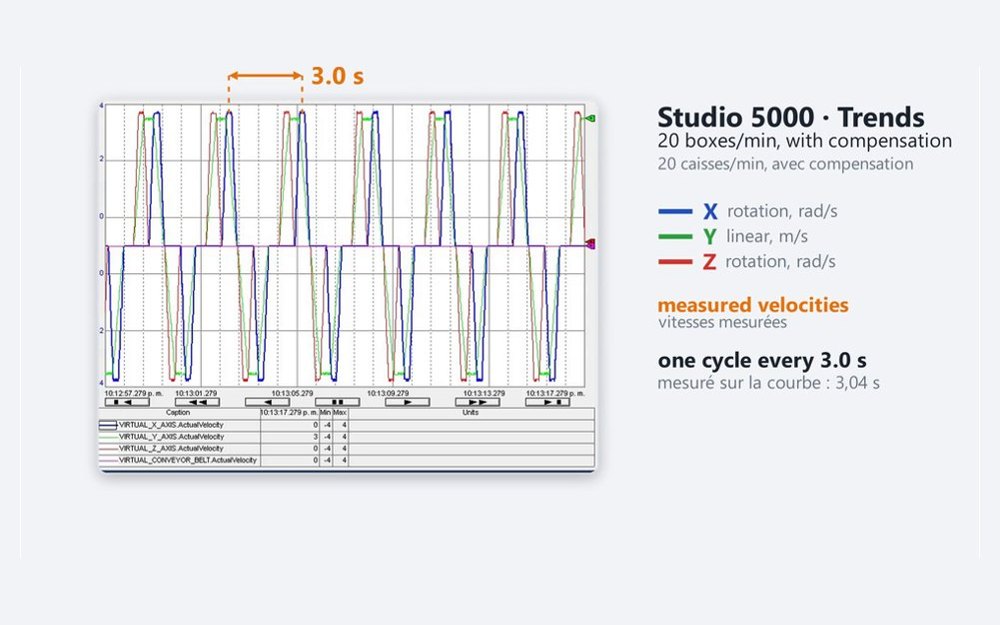Click Z rotation, rad/s legend entry

tap(747, 261)
